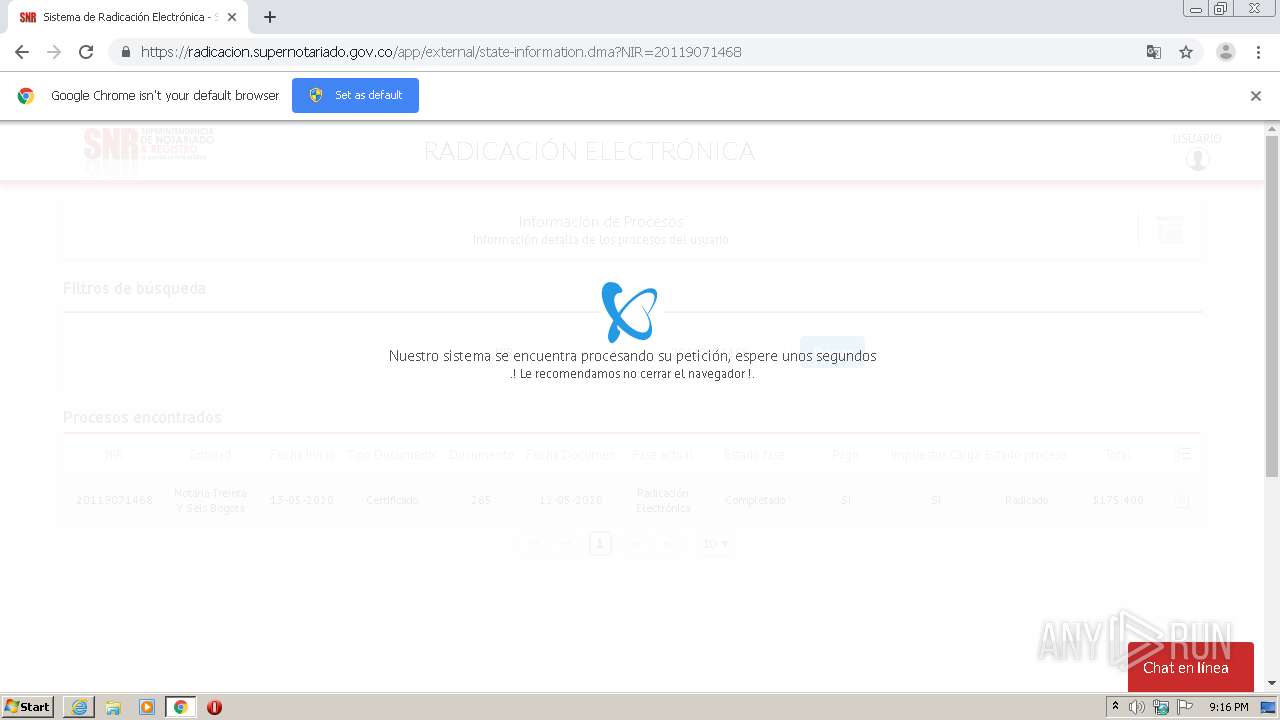Dismiss the default browser notification bar

click(1255, 96)
